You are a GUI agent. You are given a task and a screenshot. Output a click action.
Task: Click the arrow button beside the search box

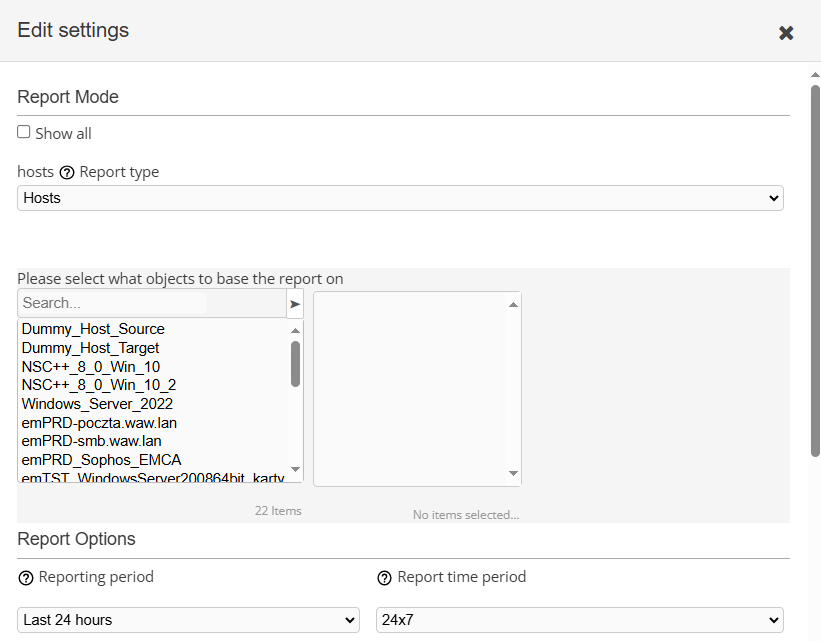295,304
